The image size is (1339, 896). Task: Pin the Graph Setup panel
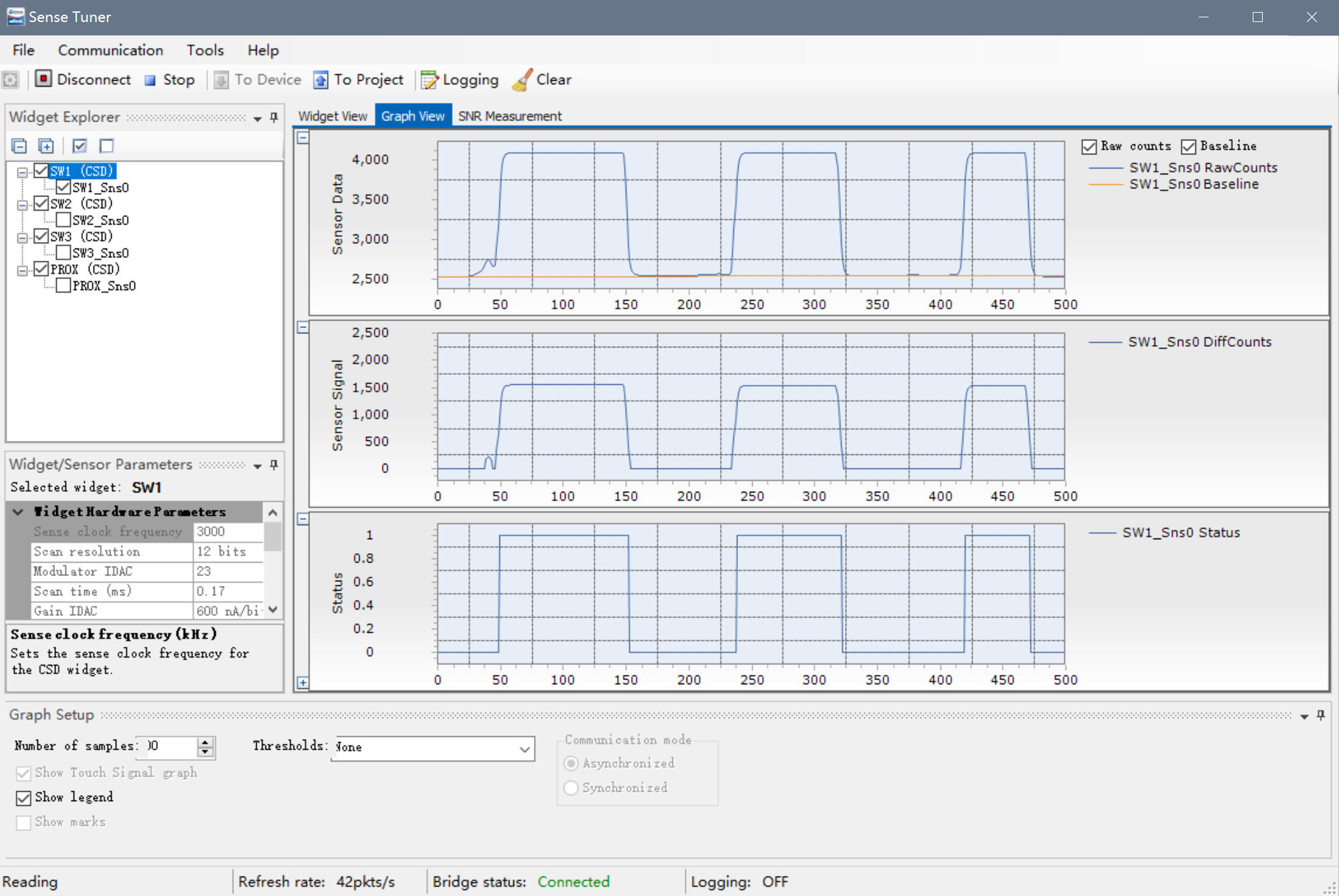pyautogui.click(x=1321, y=716)
